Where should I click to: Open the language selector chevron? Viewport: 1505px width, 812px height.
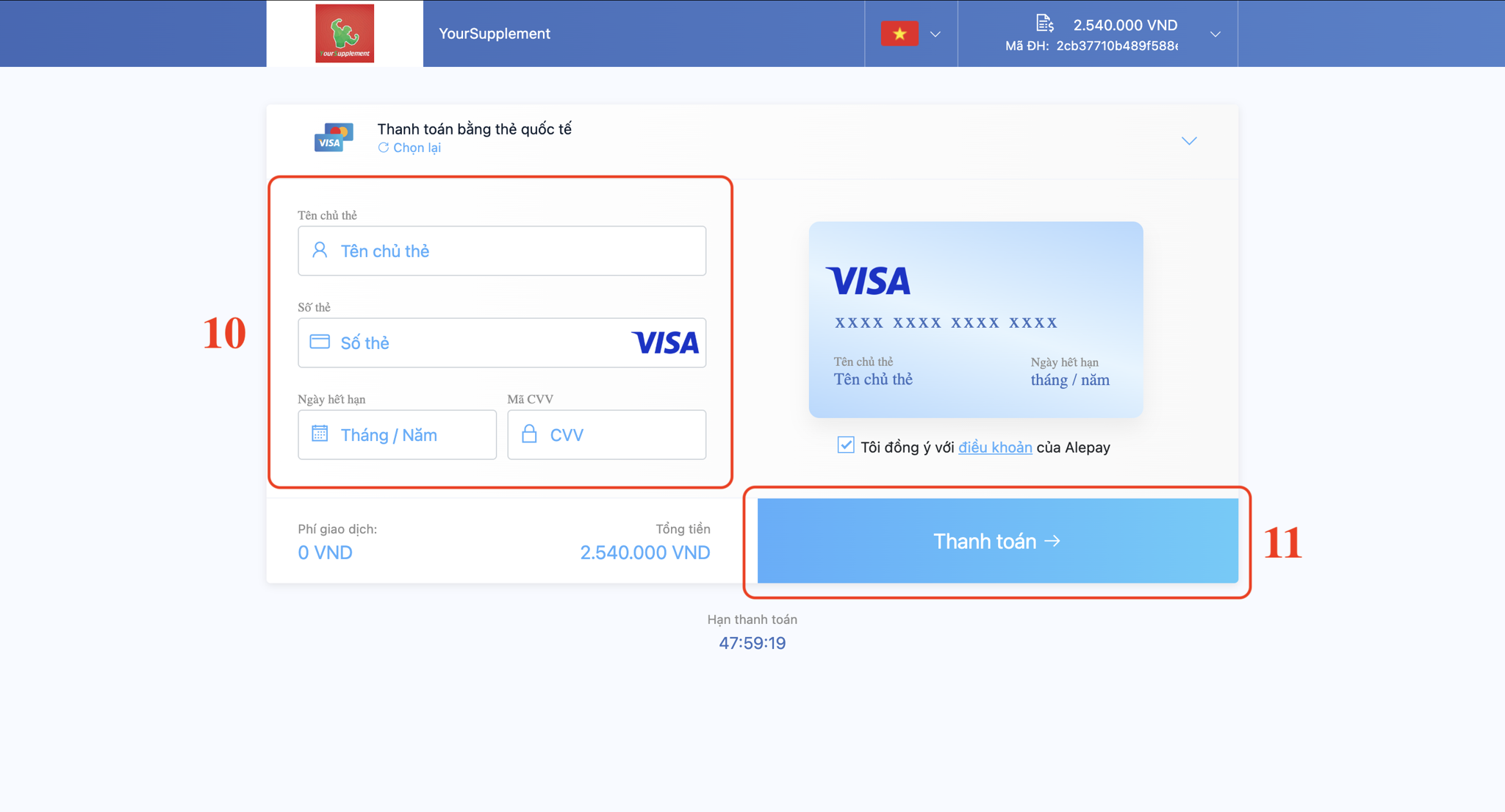point(935,34)
